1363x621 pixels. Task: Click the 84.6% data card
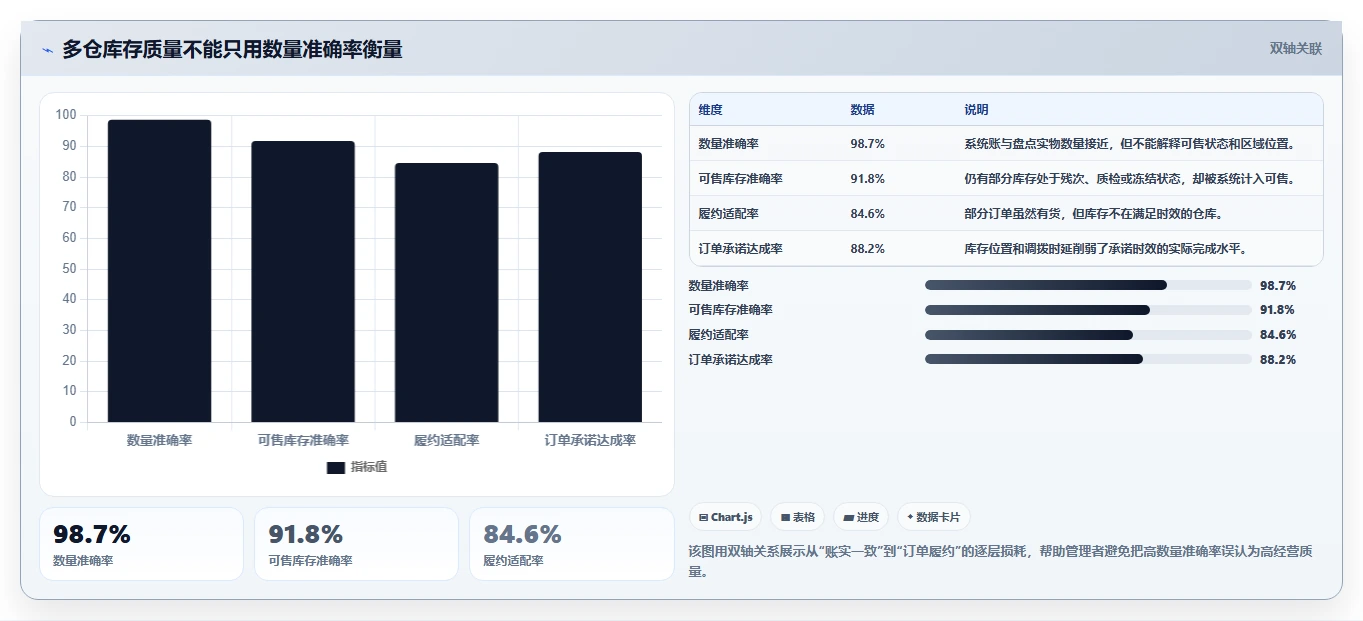[571, 544]
